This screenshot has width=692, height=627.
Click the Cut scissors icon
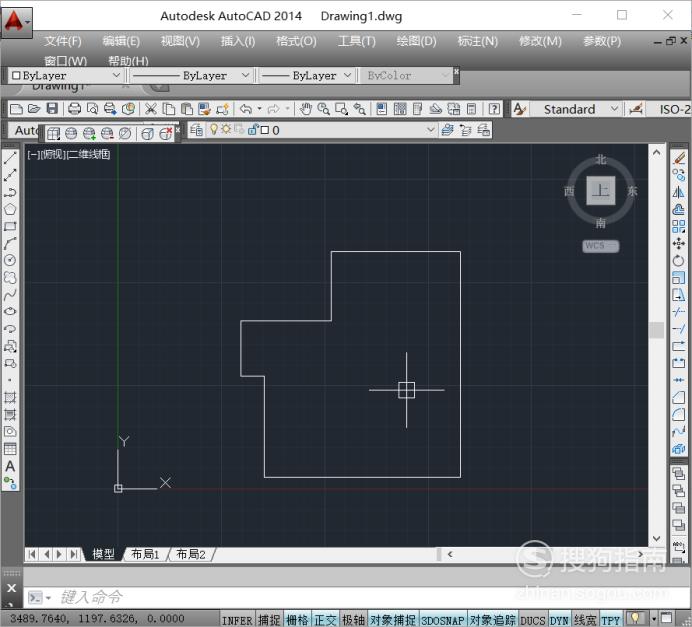click(x=151, y=109)
